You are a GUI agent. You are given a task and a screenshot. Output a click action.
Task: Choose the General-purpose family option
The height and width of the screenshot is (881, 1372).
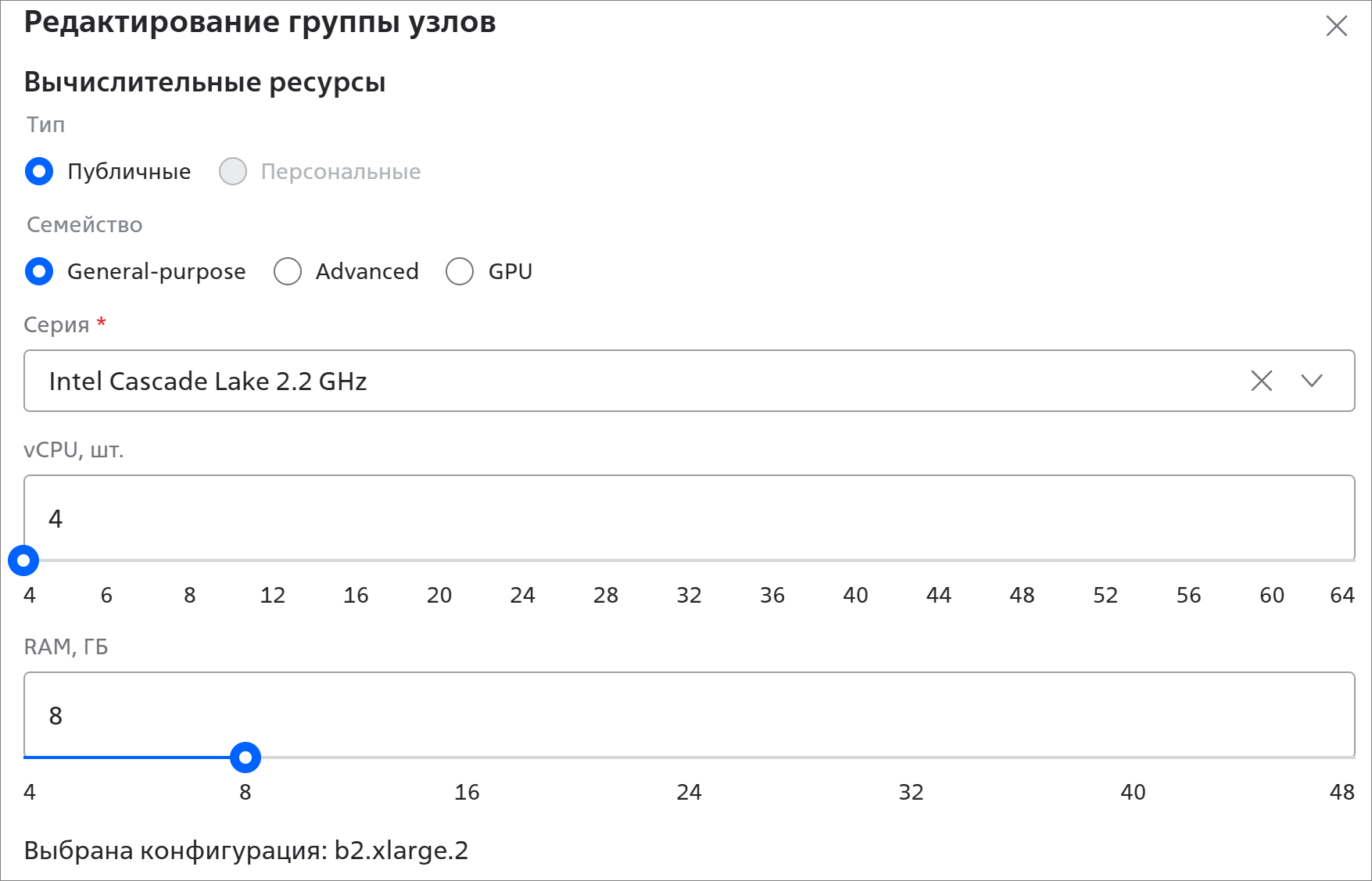[x=39, y=271]
